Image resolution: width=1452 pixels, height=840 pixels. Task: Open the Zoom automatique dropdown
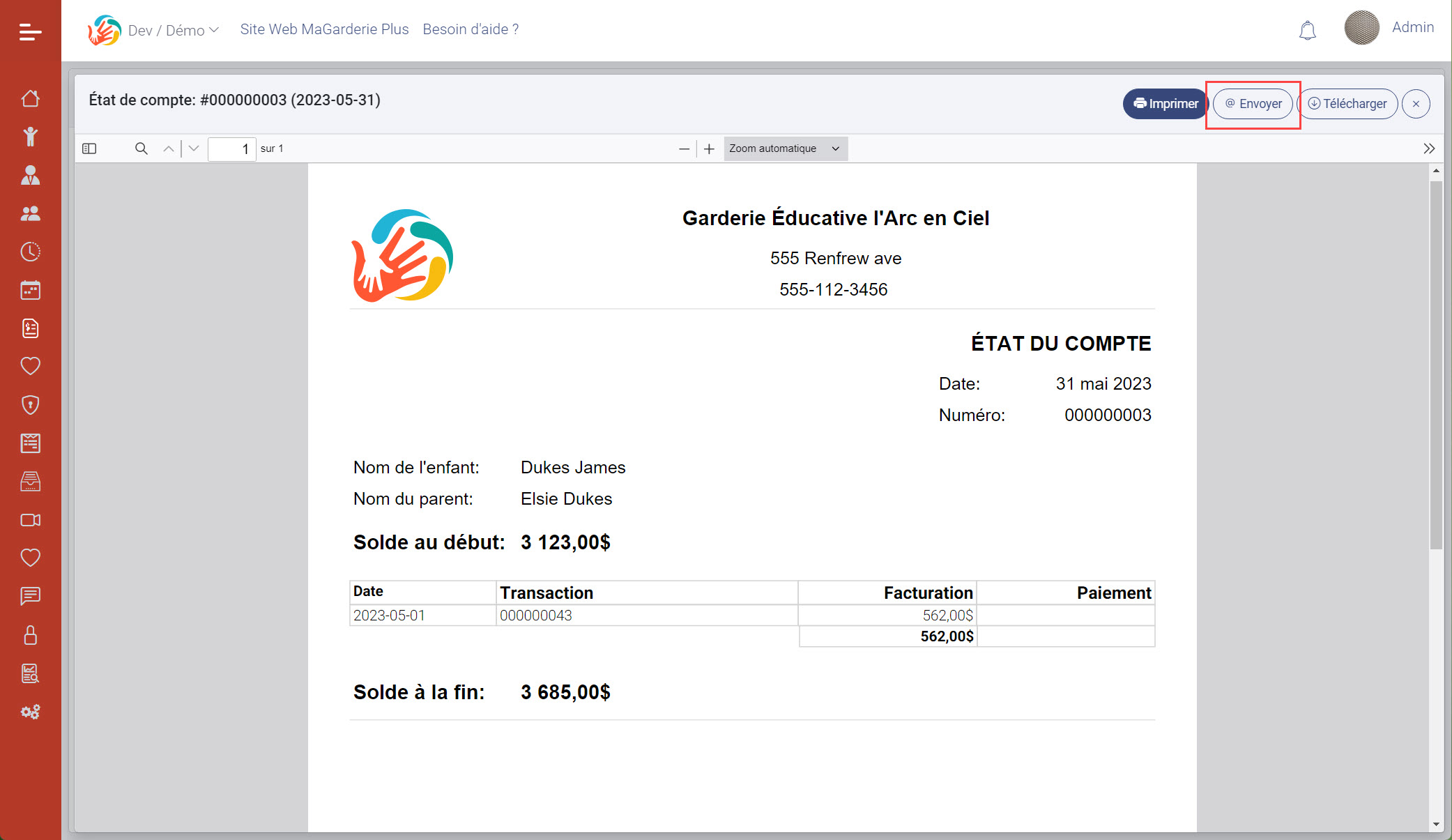tap(785, 148)
